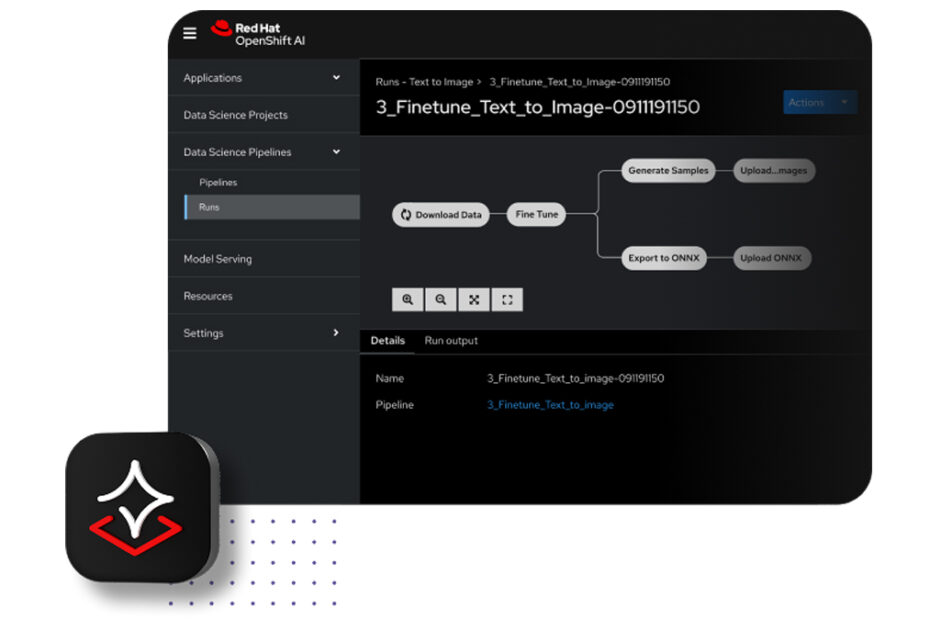This screenshot has width=930, height=620.
Task: Switch to the Run output tab
Action: 451,341
